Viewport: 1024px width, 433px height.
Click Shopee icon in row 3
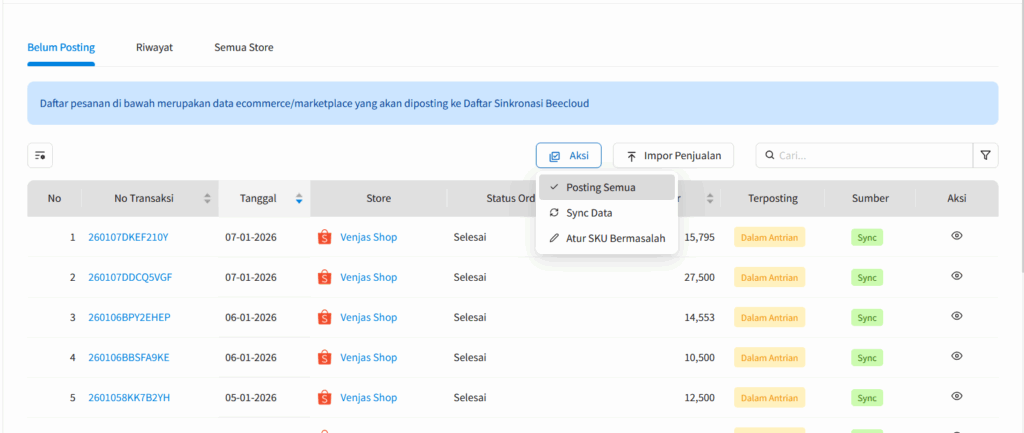coord(325,317)
